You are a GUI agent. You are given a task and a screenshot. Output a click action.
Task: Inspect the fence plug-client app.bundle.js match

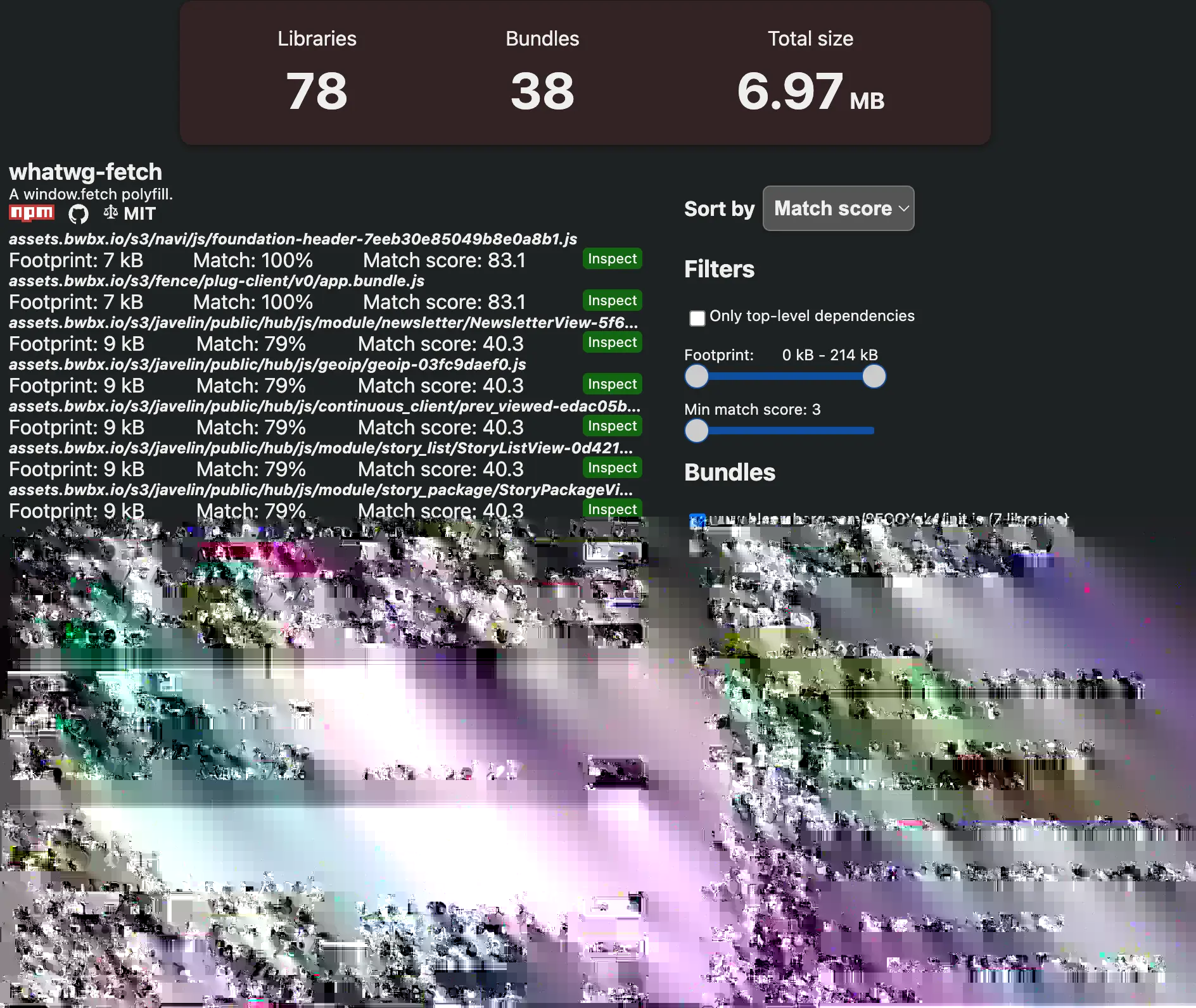click(611, 300)
